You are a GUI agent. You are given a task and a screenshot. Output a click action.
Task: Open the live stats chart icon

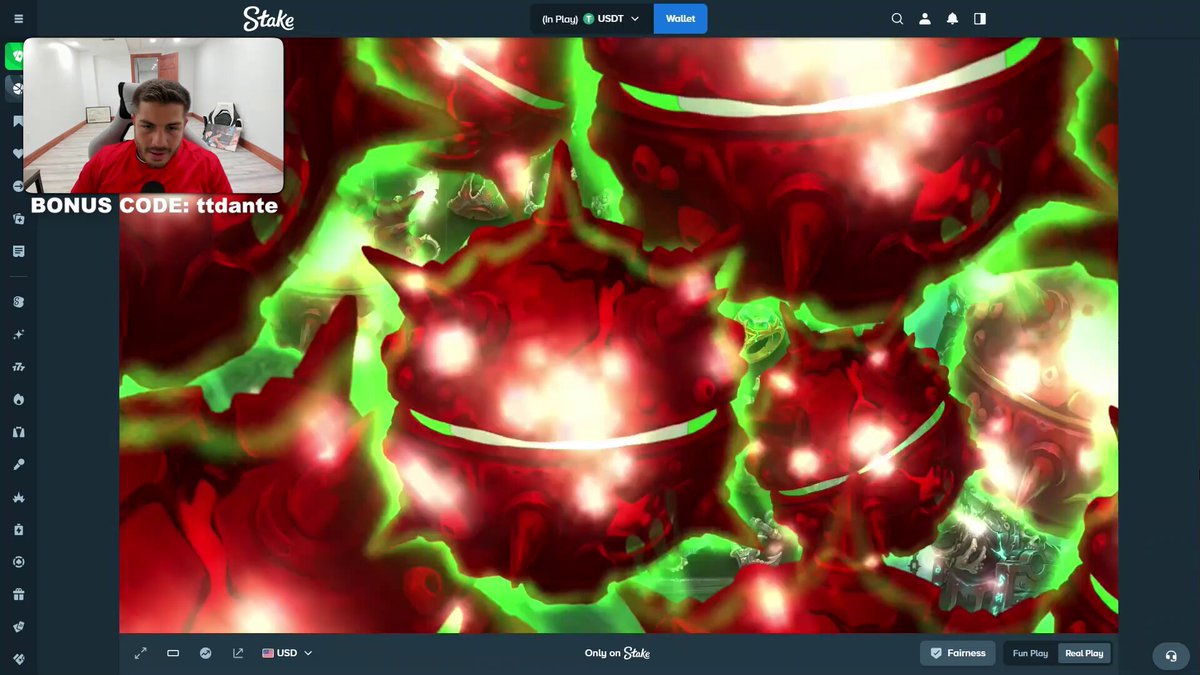tap(205, 653)
